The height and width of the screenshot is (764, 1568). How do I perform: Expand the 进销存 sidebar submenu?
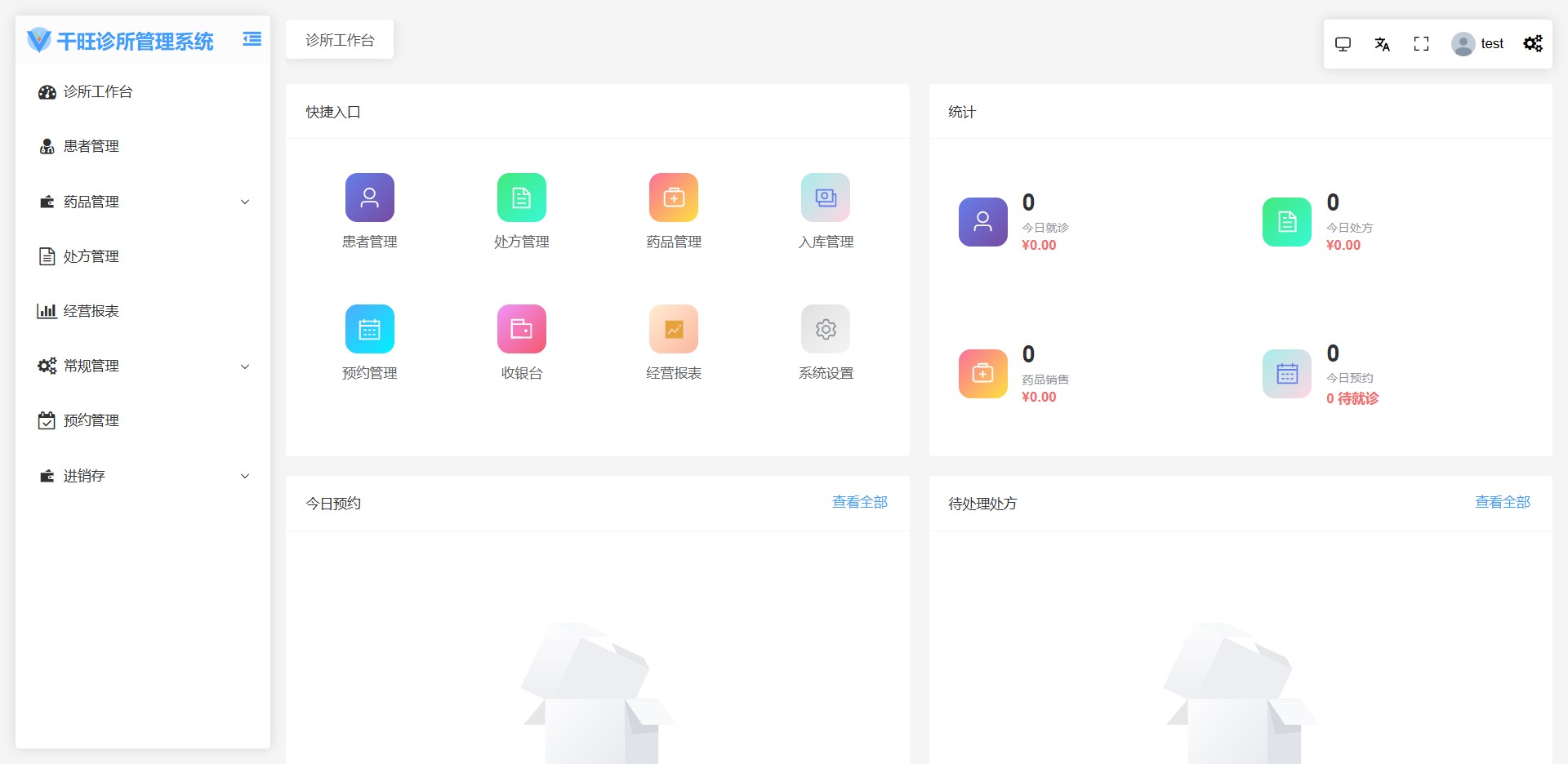click(x=143, y=476)
